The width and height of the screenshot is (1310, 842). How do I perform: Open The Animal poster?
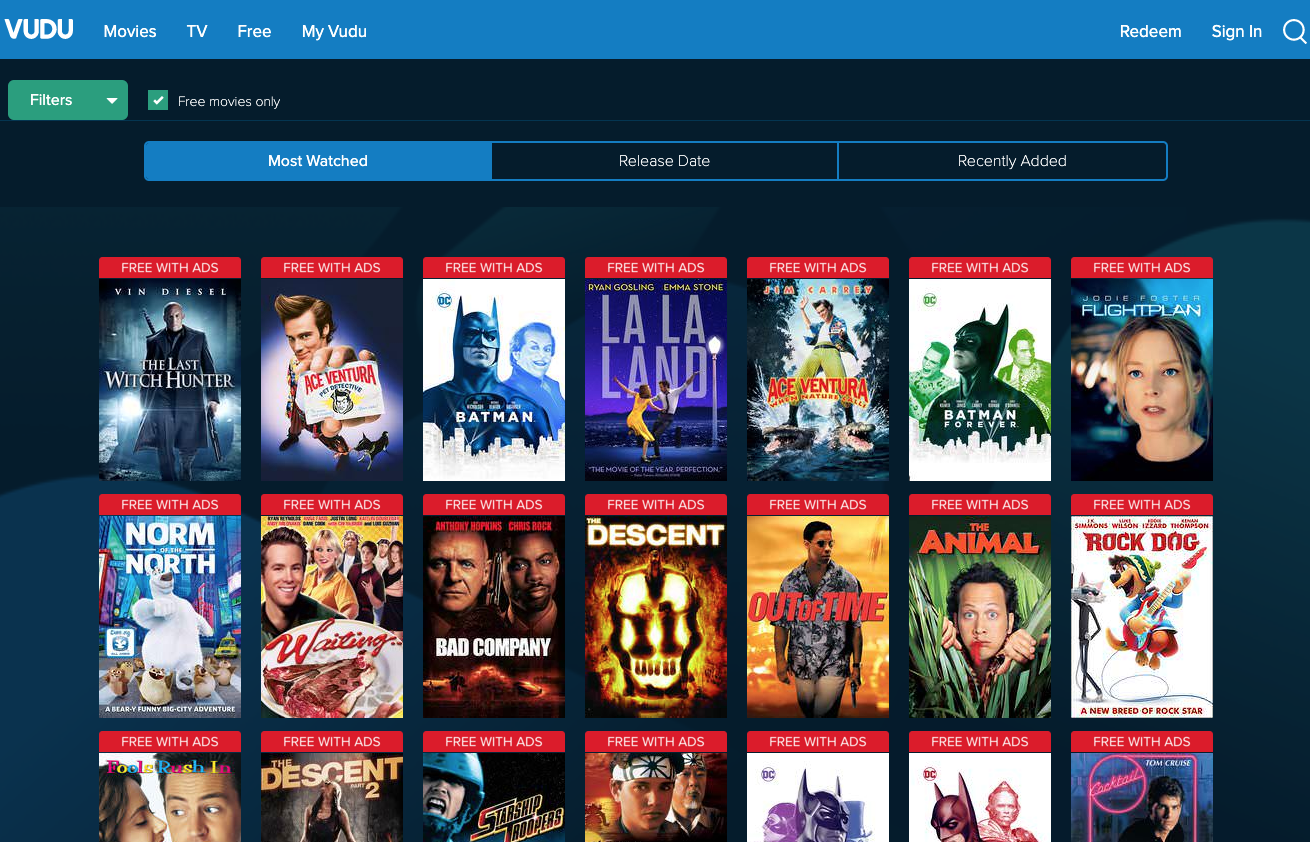click(x=980, y=617)
